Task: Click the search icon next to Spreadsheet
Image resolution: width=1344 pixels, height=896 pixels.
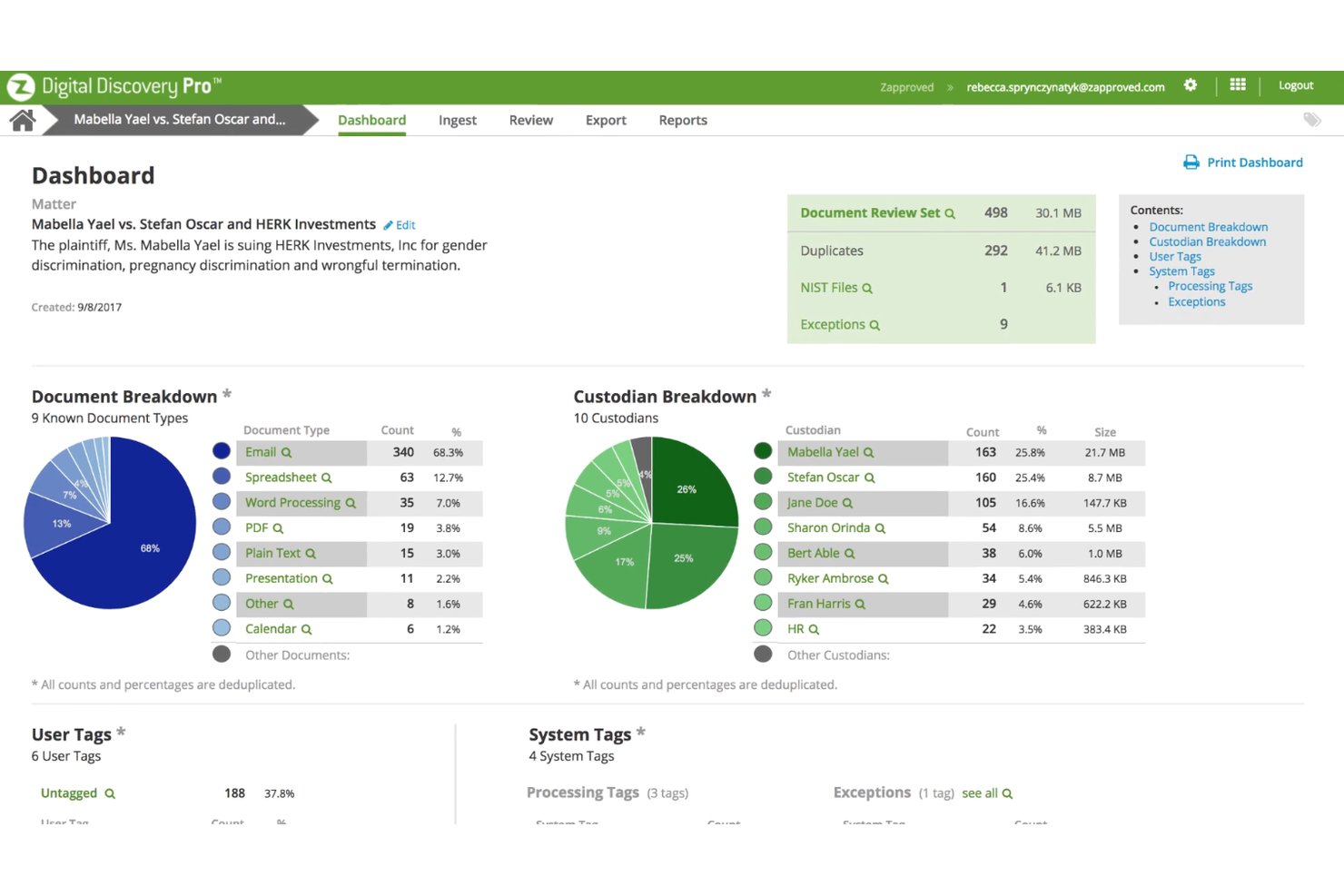Action: point(326,478)
